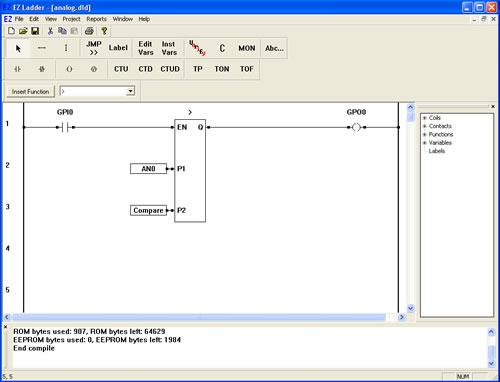Select the negated coil tool

pos(94,69)
